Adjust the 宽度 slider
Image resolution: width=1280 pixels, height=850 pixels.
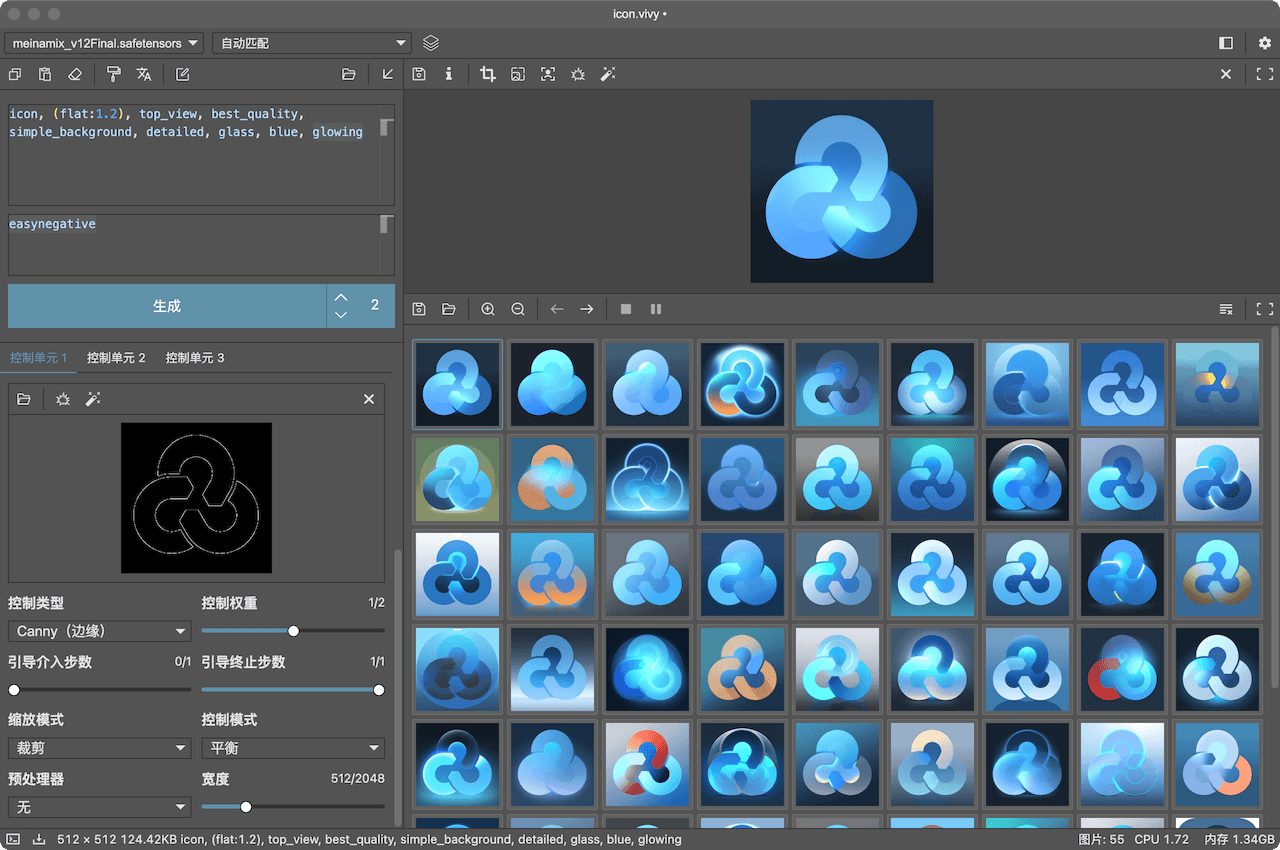tap(293, 806)
